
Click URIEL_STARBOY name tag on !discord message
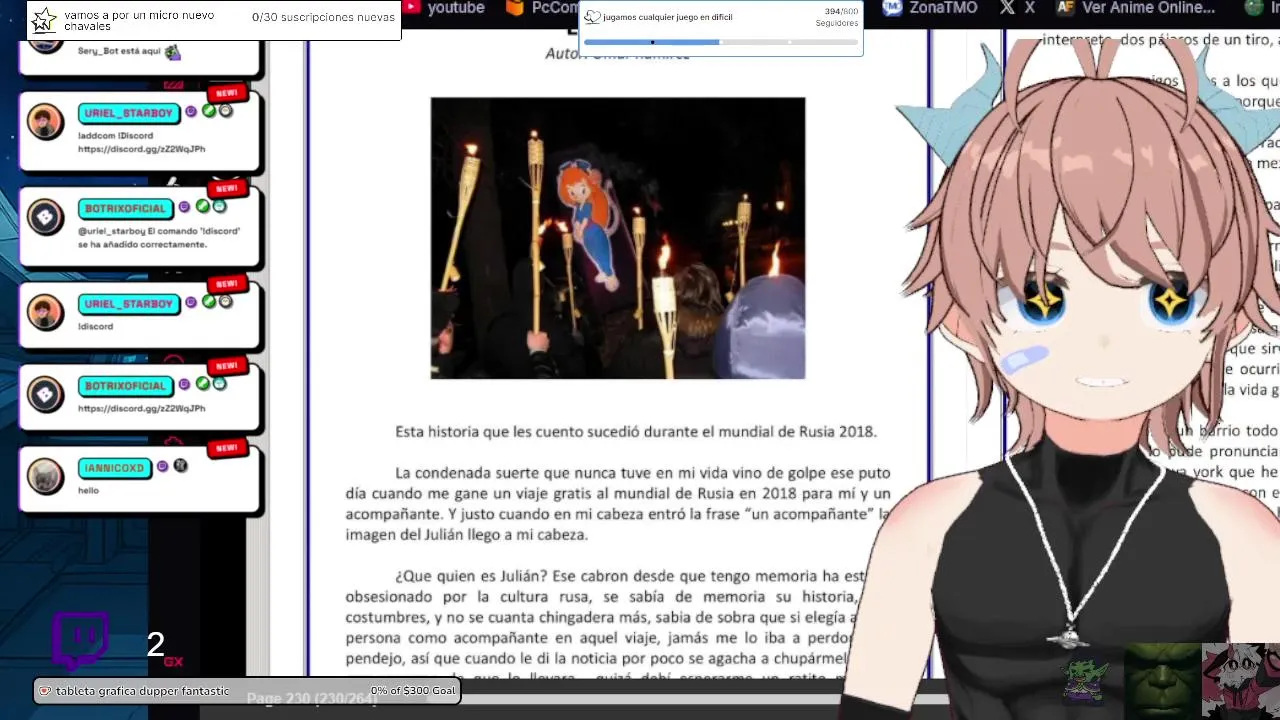(129, 304)
